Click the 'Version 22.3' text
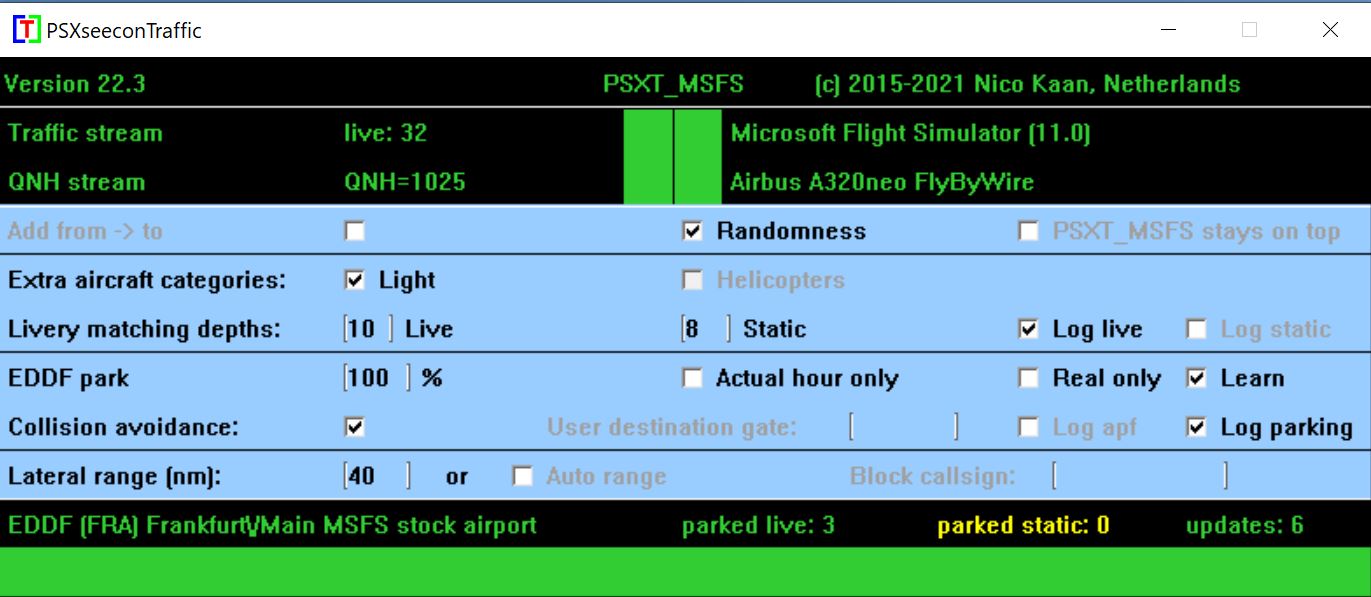This screenshot has height=597, width=1371. 75,84
